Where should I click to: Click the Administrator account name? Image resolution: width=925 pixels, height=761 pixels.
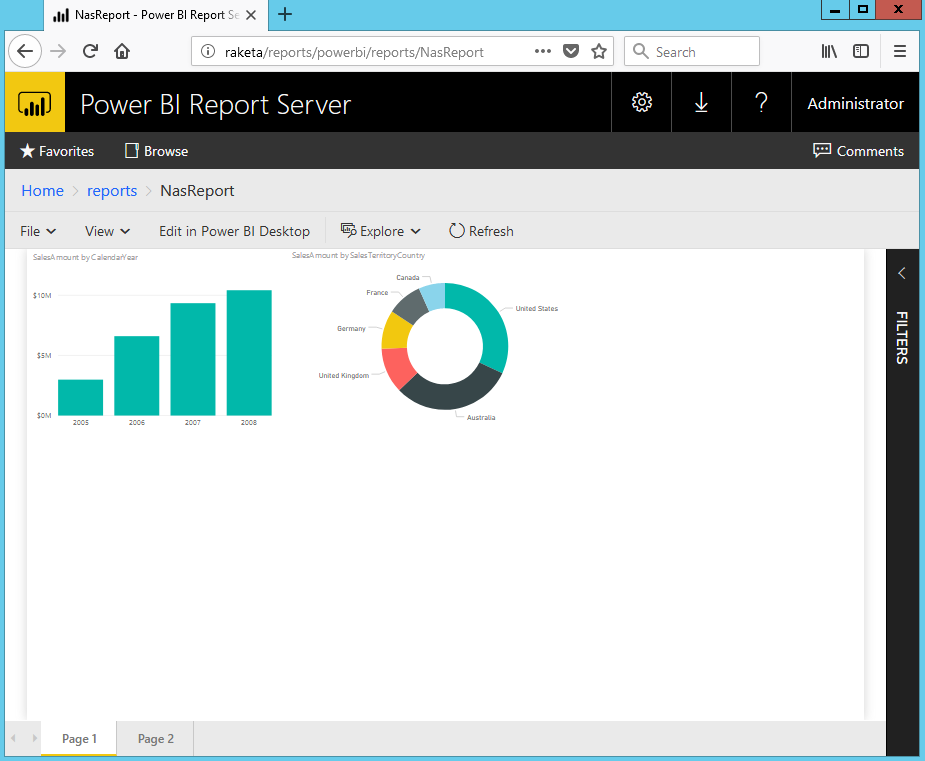pos(855,103)
